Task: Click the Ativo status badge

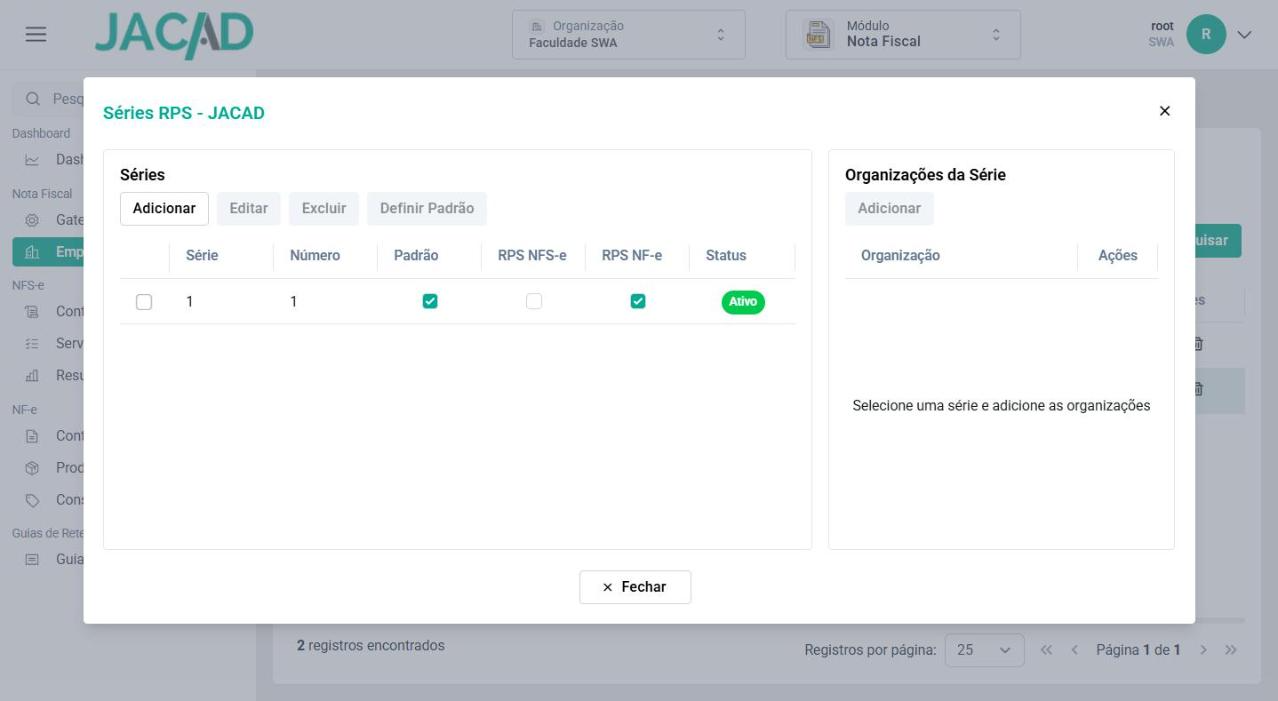Action: click(743, 301)
